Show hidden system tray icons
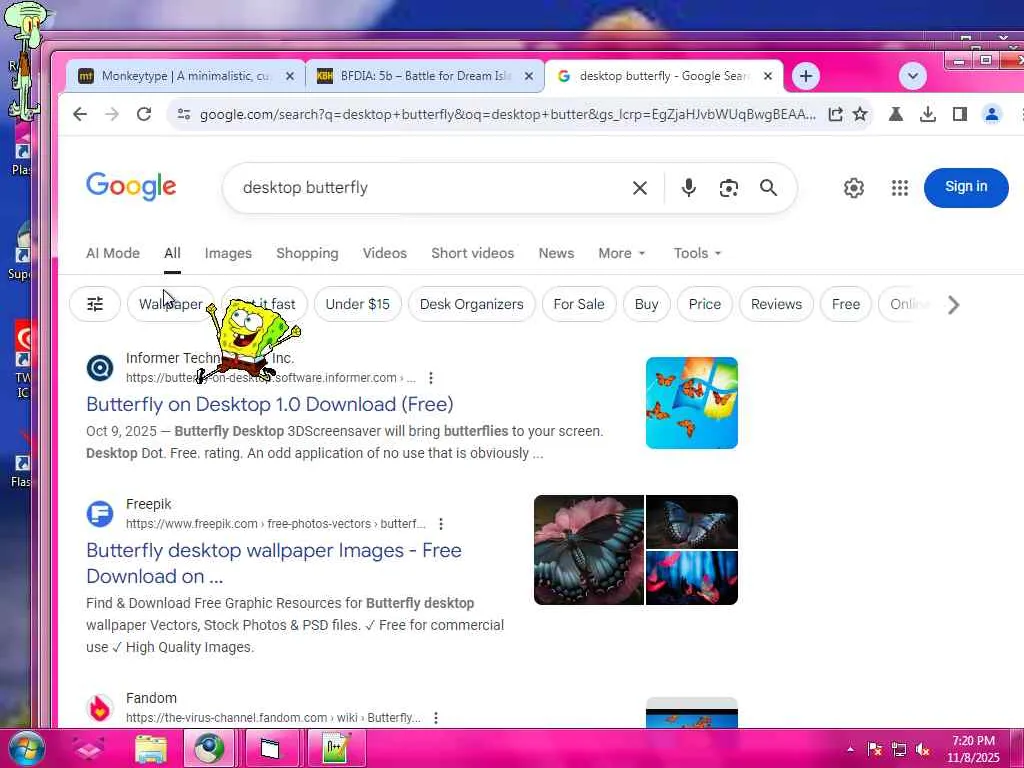The height and width of the screenshot is (768, 1024). tap(850, 749)
